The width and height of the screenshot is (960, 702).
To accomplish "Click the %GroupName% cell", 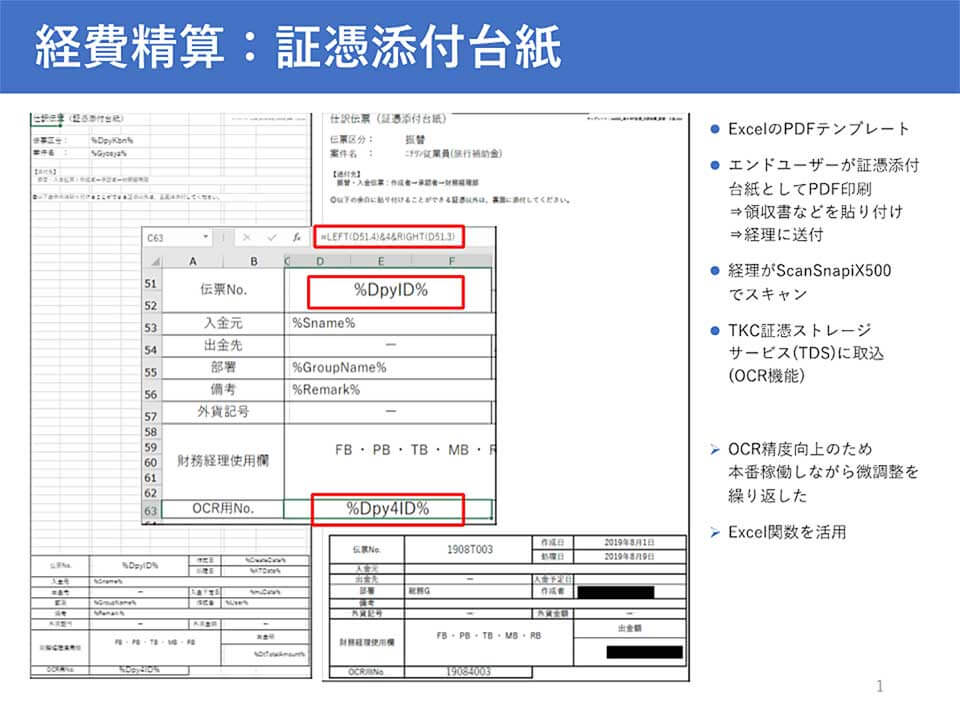I will click(389, 367).
